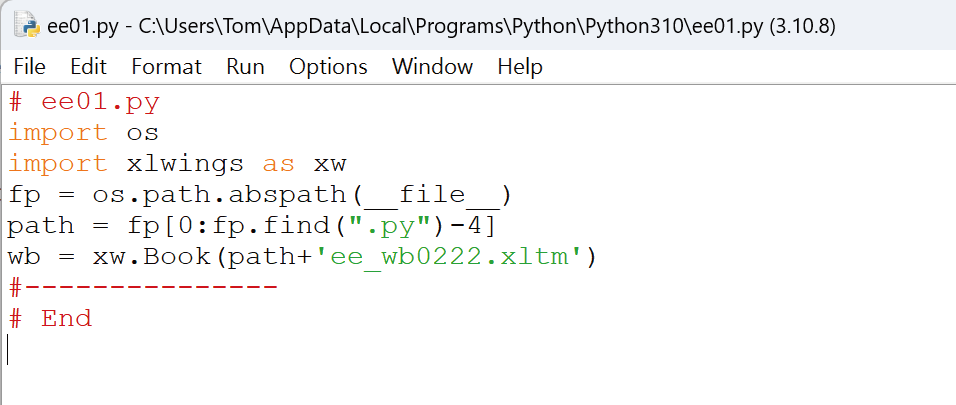Click 'xw.Book' in the wb line
This screenshot has height=405, width=956.
(151, 256)
